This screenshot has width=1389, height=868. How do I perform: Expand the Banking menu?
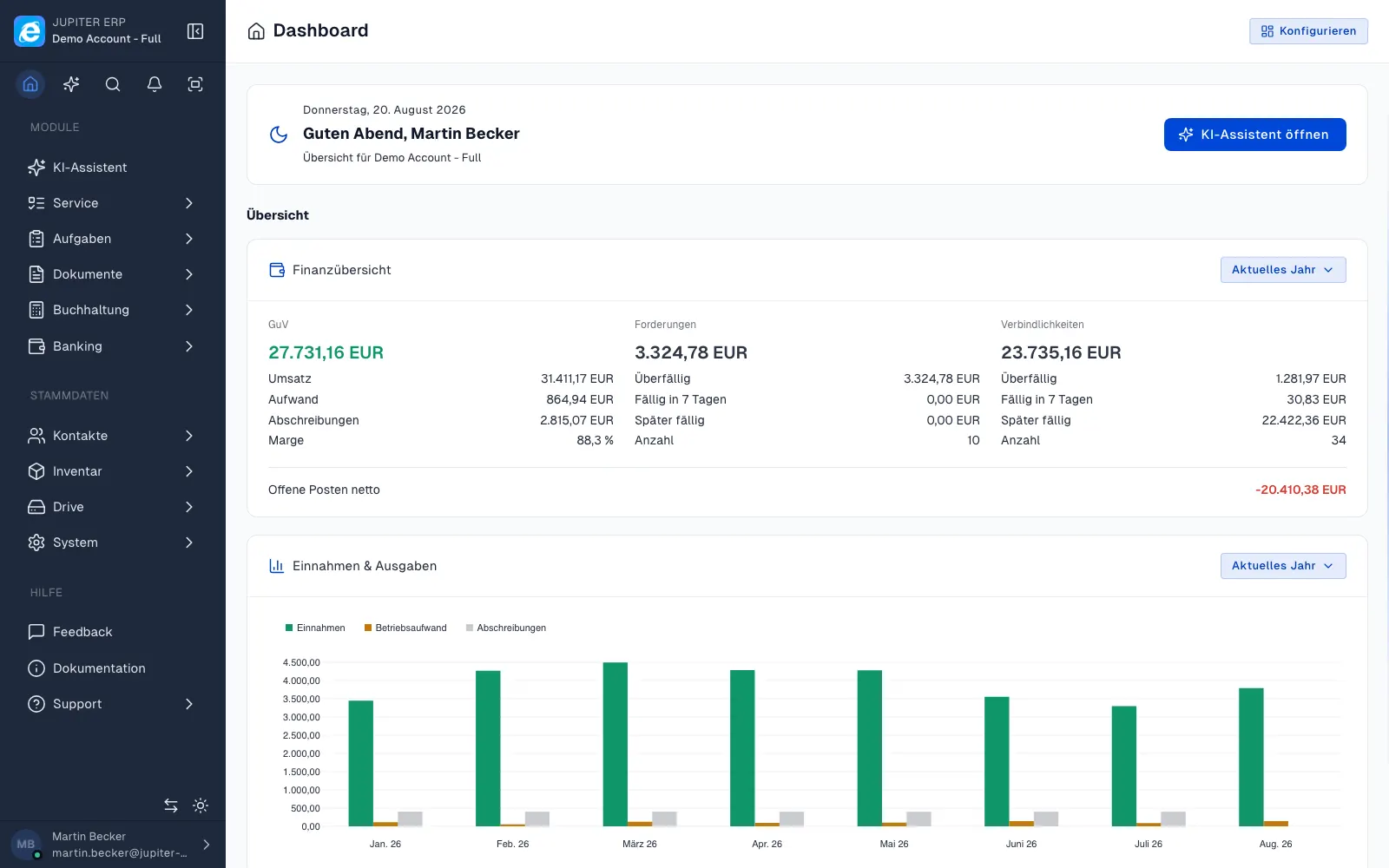pos(113,346)
